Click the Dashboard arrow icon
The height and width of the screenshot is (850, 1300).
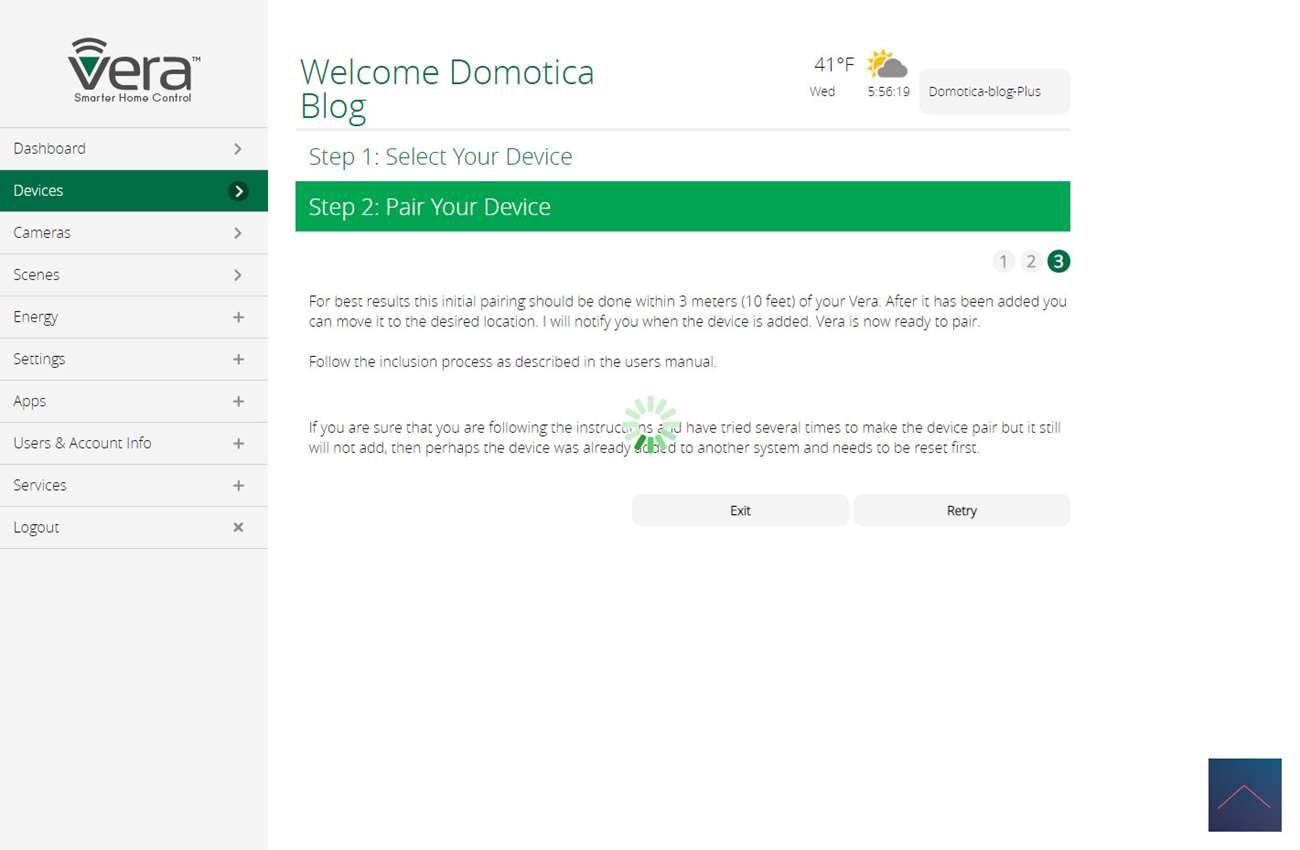coord(238,149)
